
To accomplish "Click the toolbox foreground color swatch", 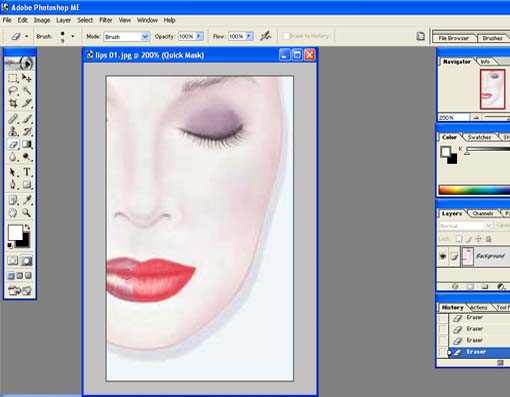I will click(15, 232).
